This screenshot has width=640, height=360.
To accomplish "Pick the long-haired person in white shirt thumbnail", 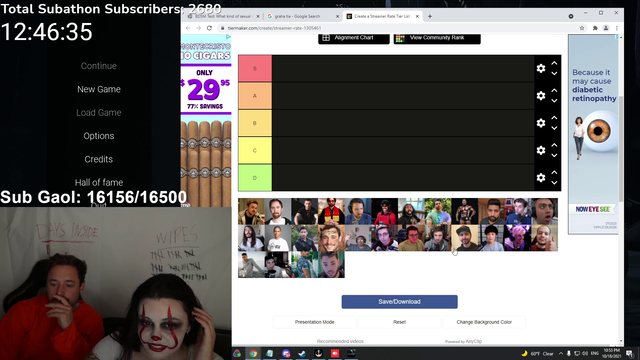I will [x=251, y=238].
